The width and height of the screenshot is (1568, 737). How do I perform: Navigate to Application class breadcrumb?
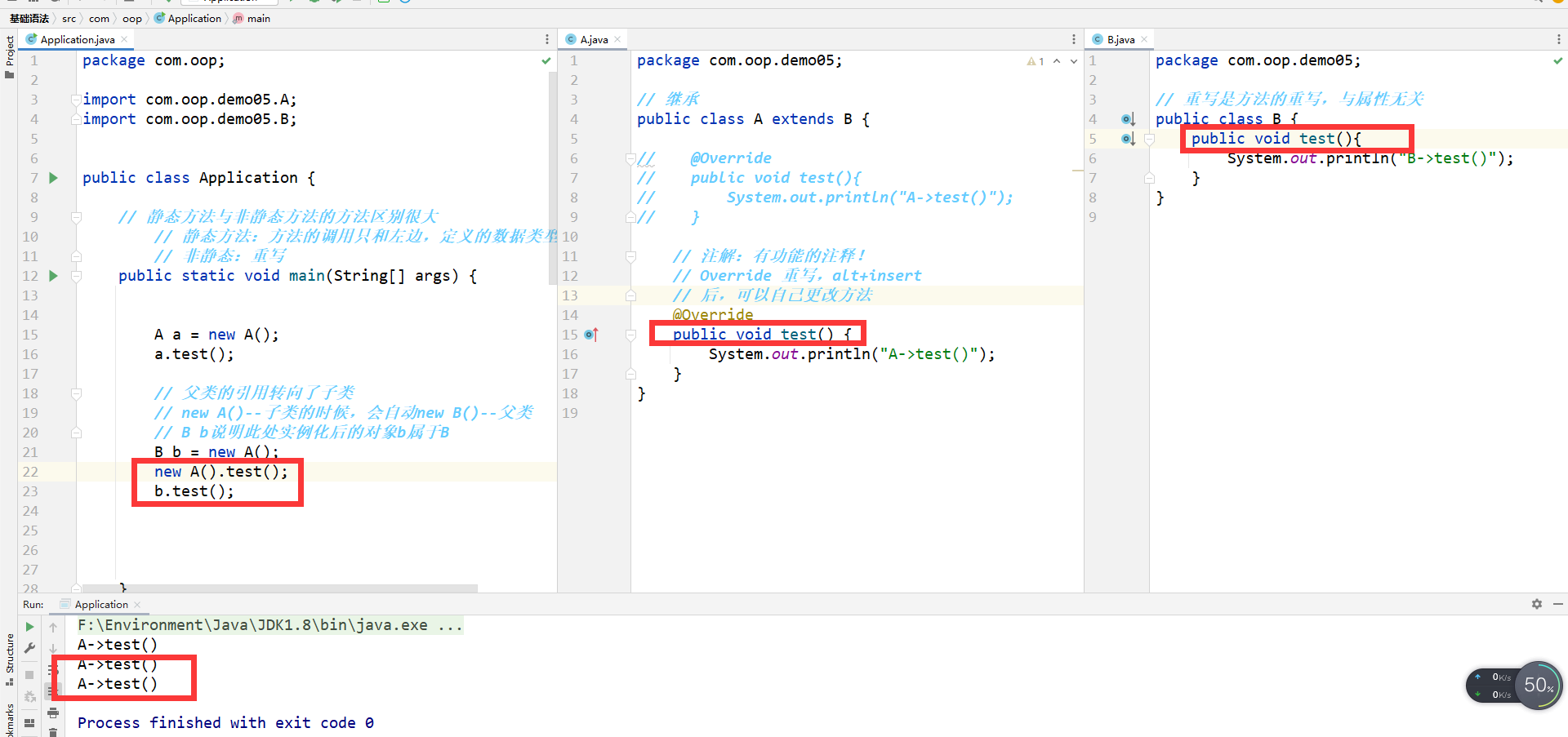pyautogui.click(x=188, y=18)
